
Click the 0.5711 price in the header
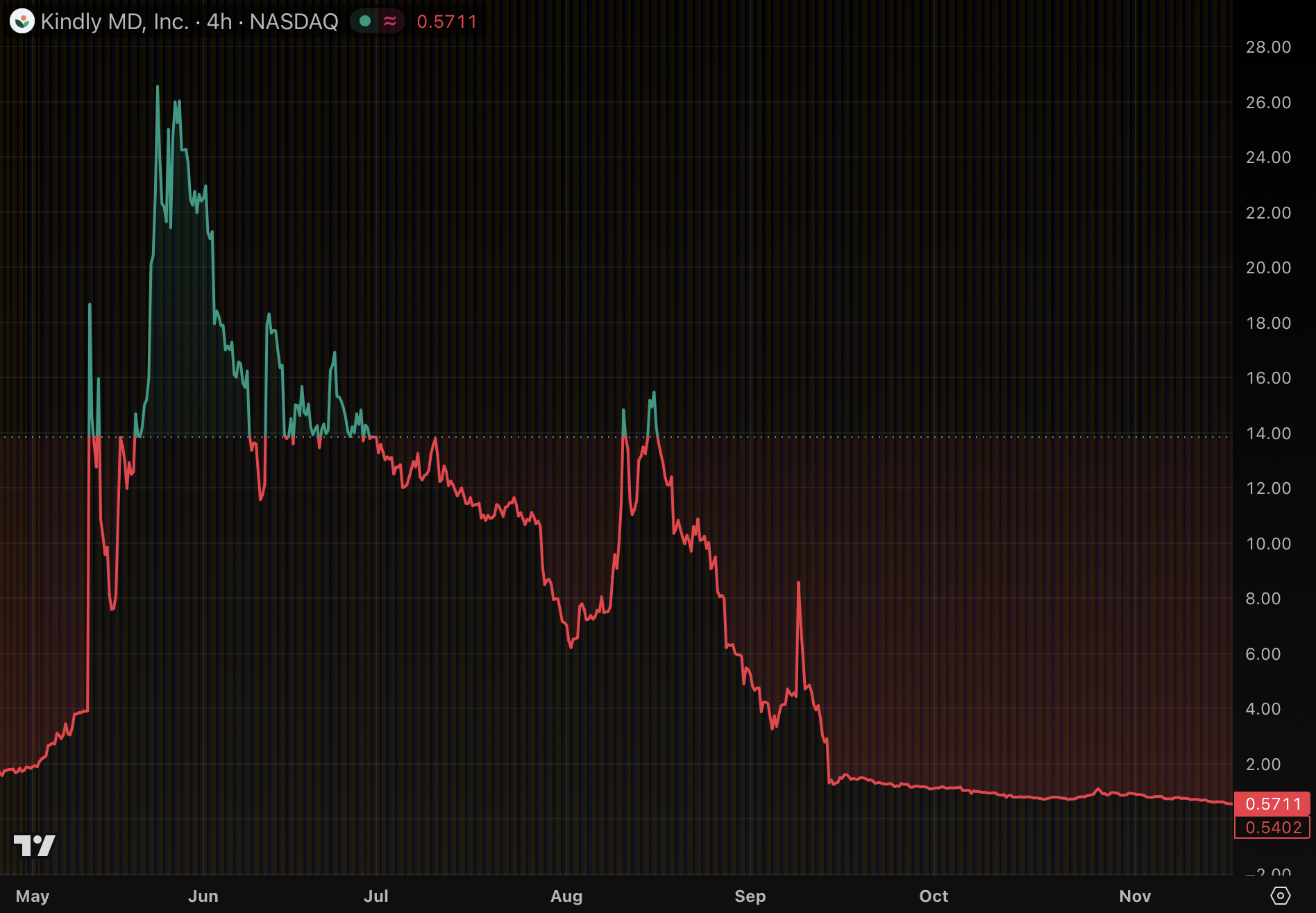(x=446, y=22)
